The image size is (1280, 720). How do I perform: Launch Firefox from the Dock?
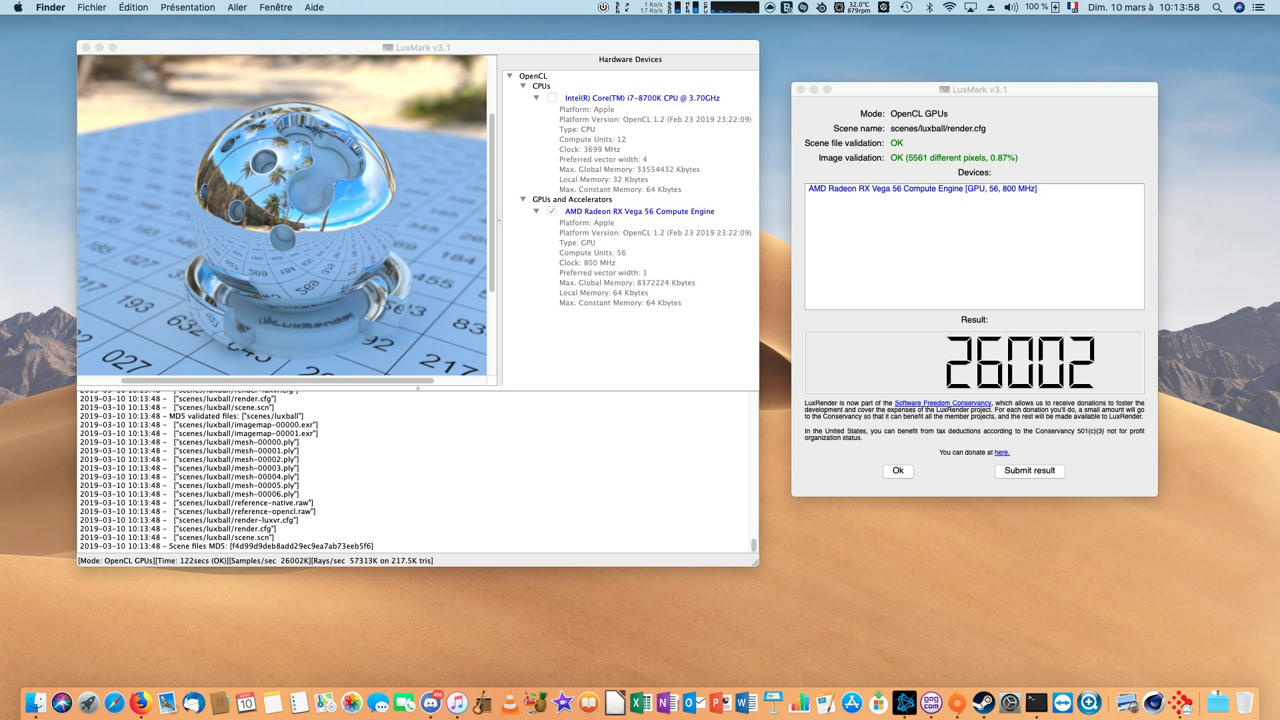click(140, 703)
